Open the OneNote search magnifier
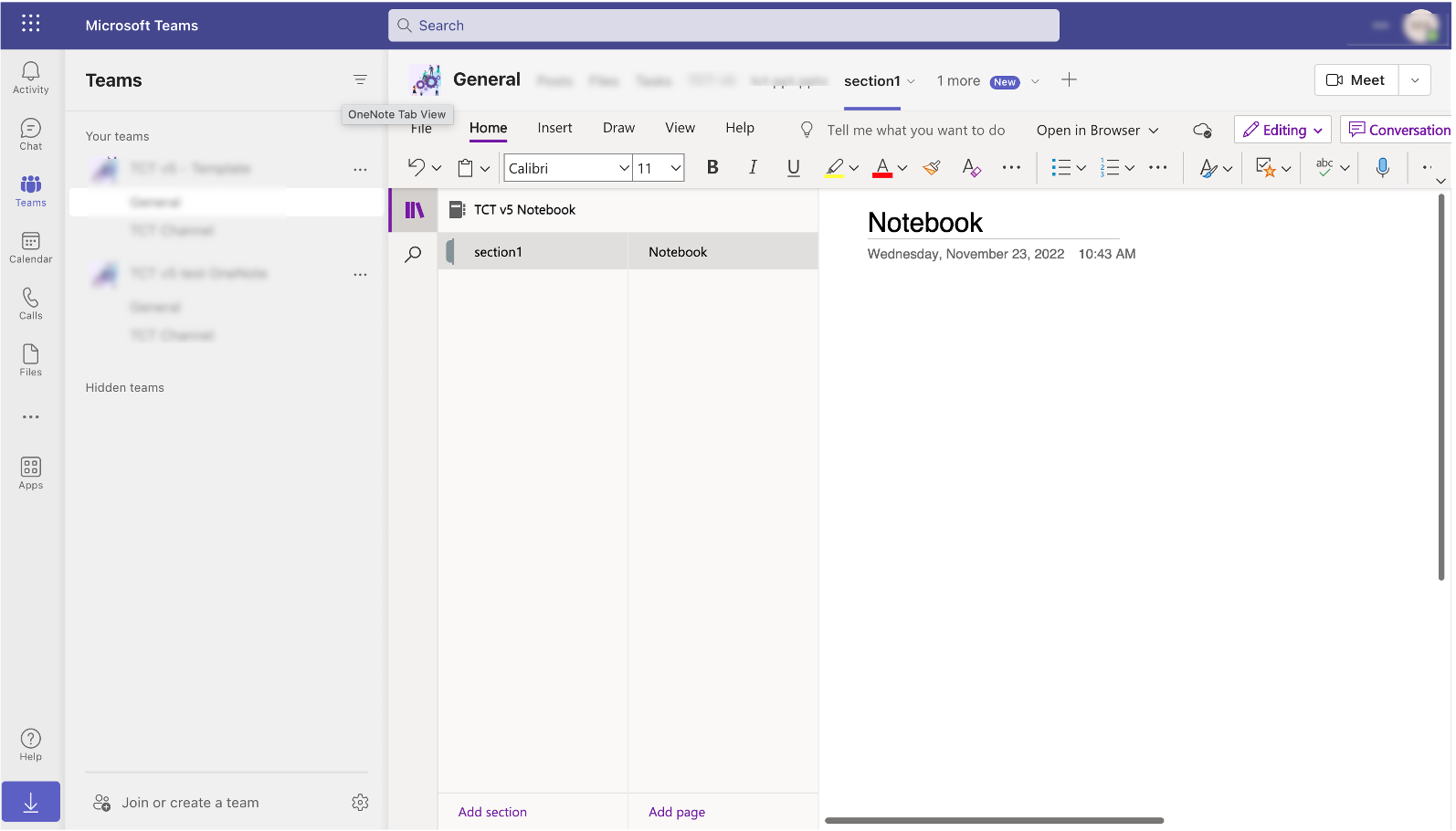 click(414, 254)
